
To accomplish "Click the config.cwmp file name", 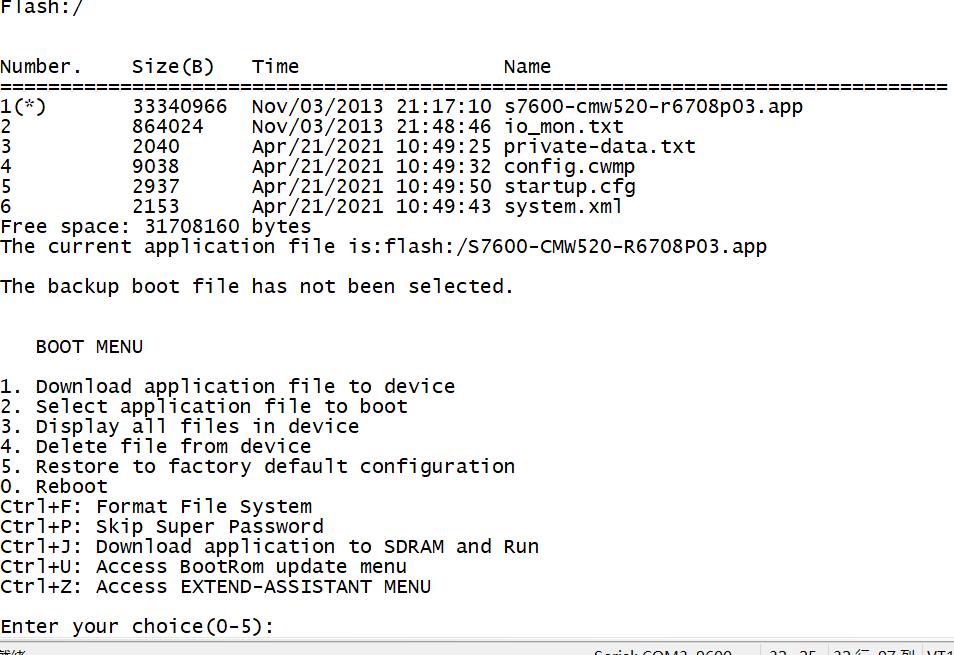I will point(569,167).
